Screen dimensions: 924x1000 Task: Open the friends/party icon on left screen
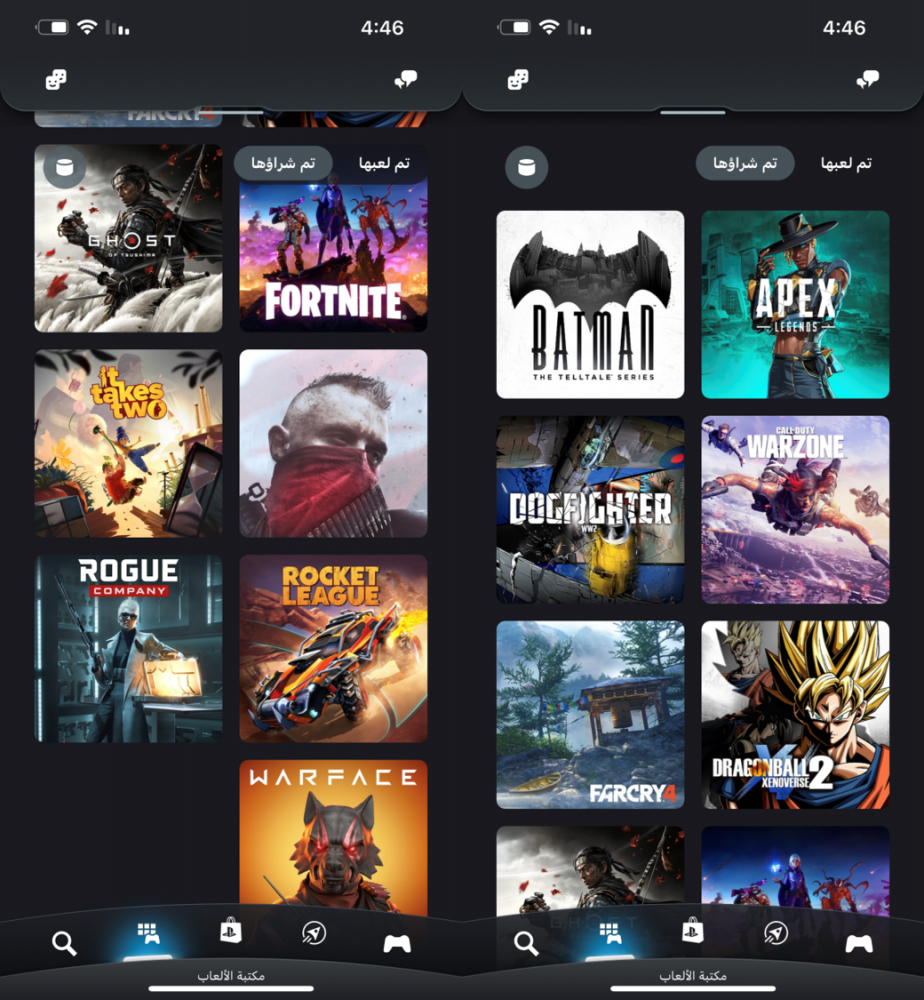(56, 80)
